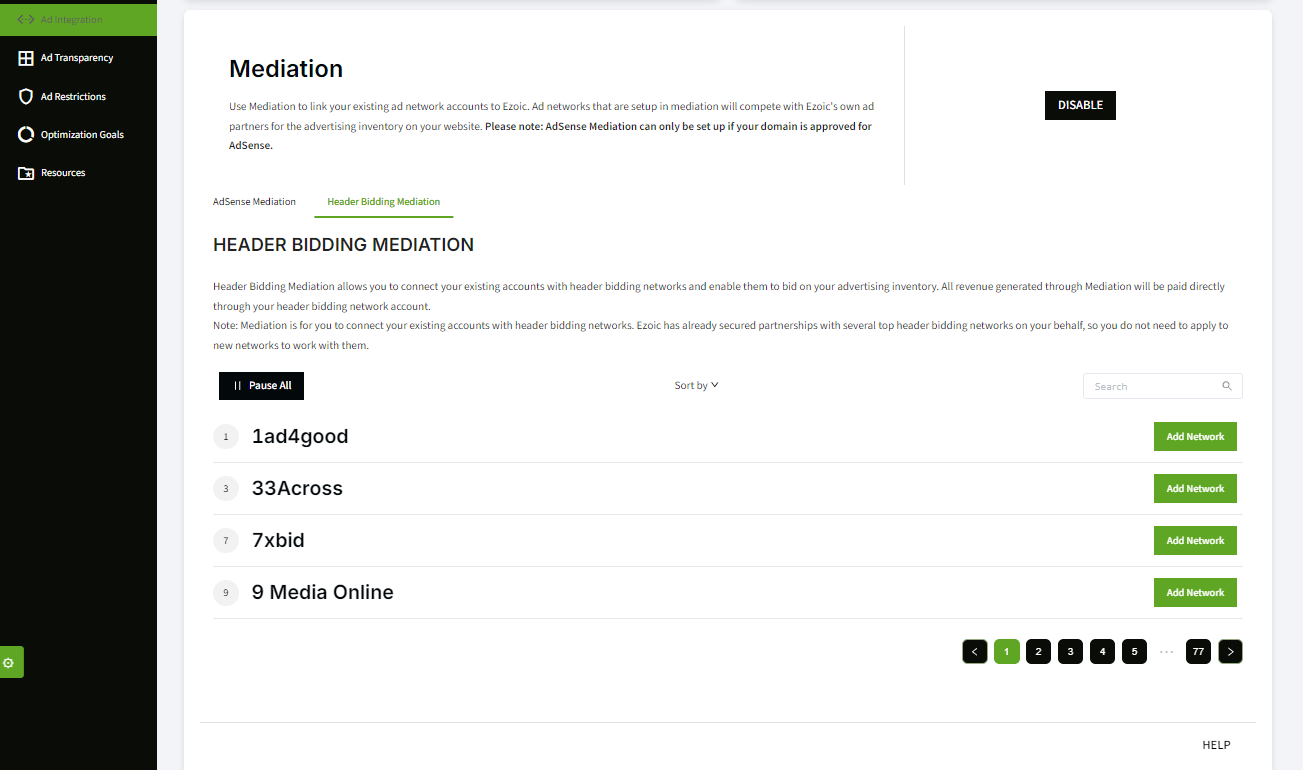Add Network for 1ad4good

pyautogui.click(x=1195, y=437)
